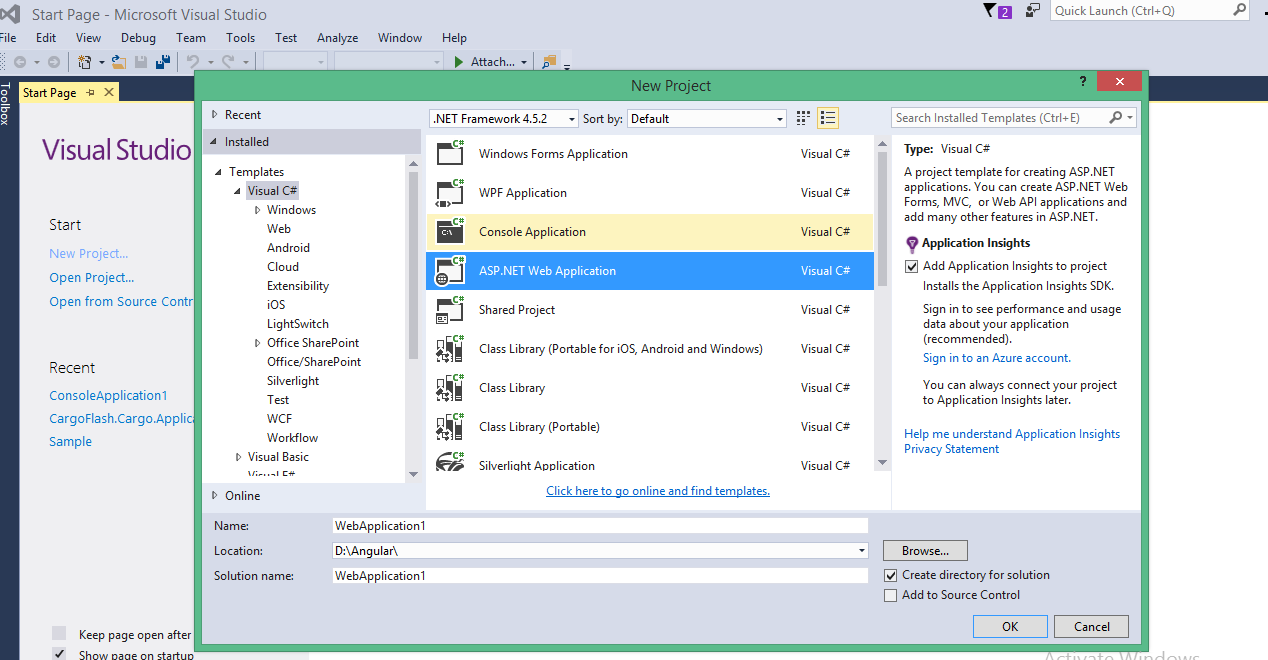The width and height of the screenshot is (1268, 660).
Task: Click the Navigate Forward toolbar icon
Action: point(54,62)
